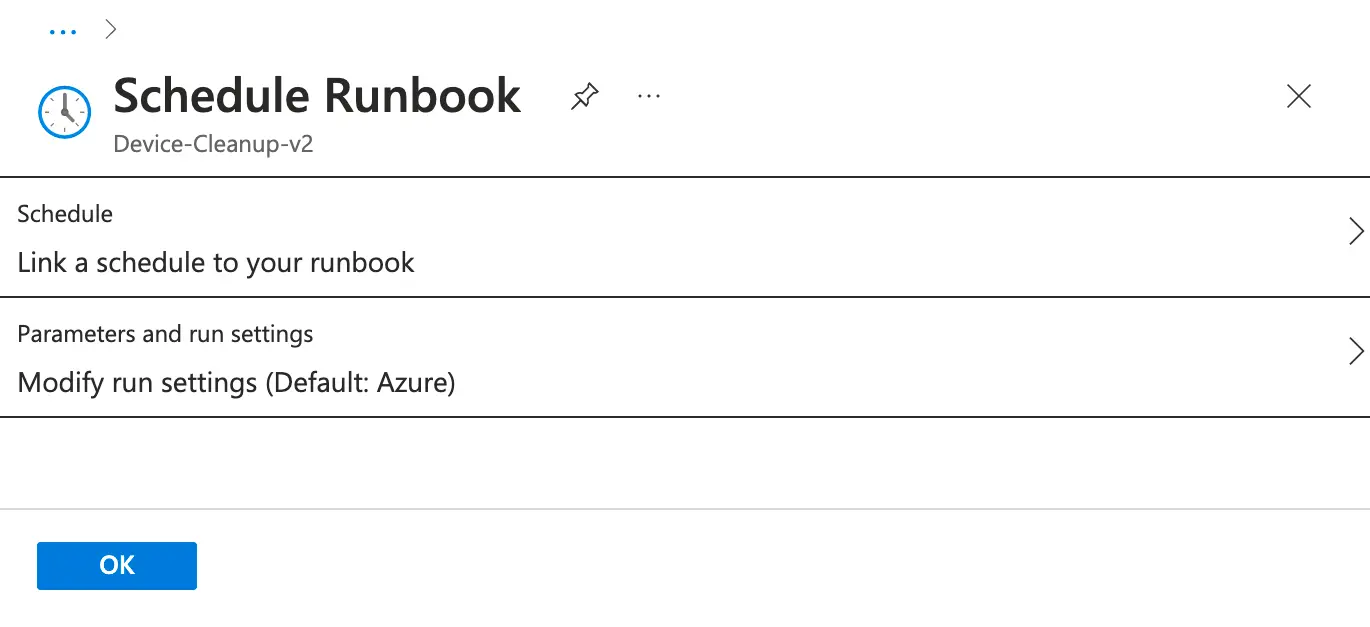Open Link a schedule to your runbook

pos(216,263)
